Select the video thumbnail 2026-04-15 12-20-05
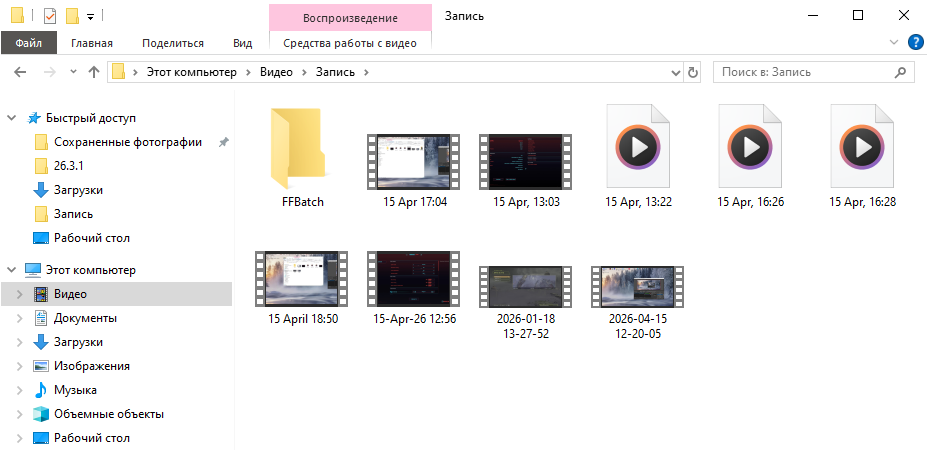 [638, 287]
